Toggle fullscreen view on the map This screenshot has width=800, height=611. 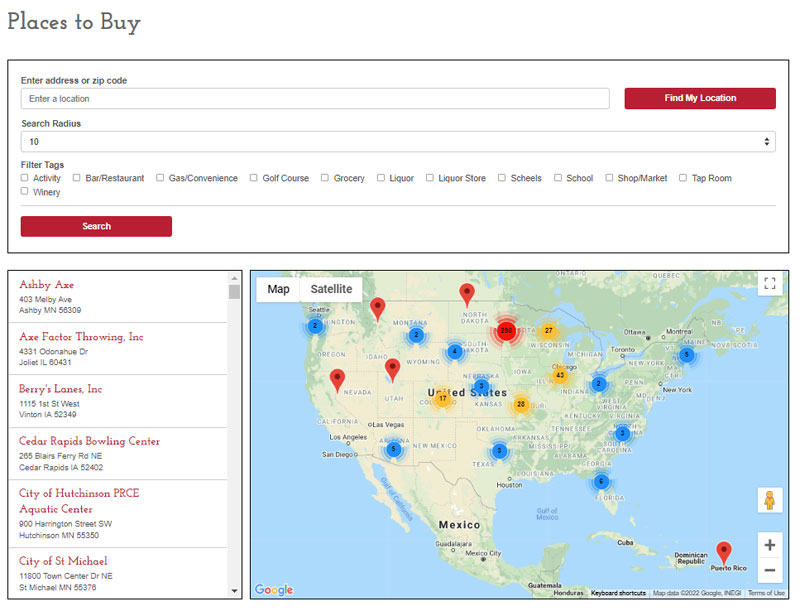(769, 283)
